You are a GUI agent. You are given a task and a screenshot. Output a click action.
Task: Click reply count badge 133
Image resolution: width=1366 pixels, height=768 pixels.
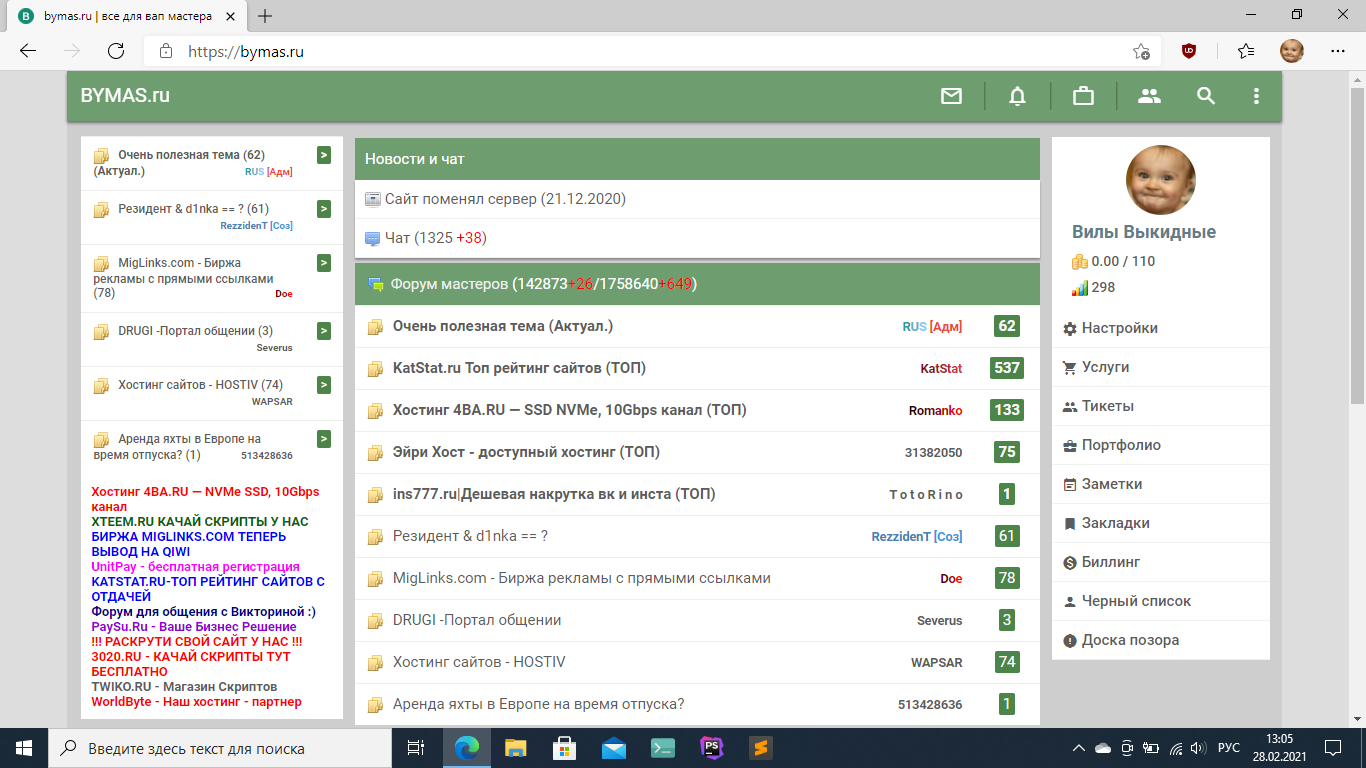coord(1007,410)
